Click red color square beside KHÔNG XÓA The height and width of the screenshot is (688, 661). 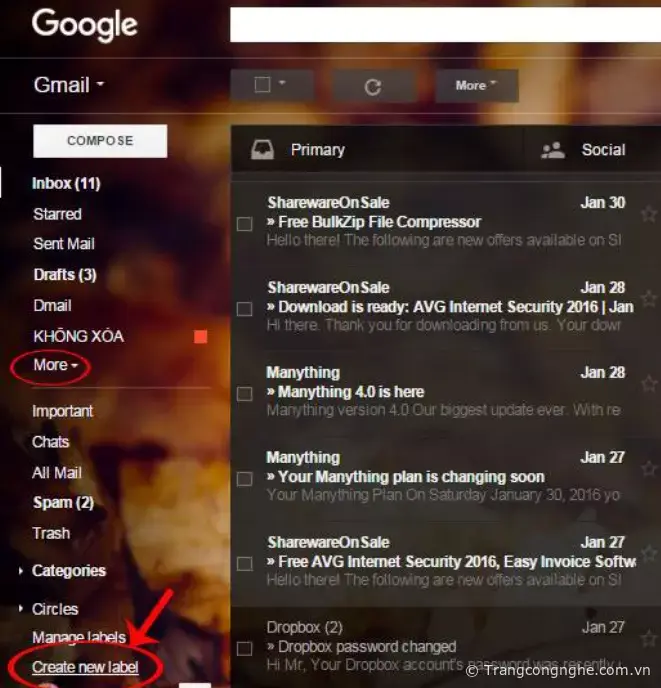(x=200, y=337)
